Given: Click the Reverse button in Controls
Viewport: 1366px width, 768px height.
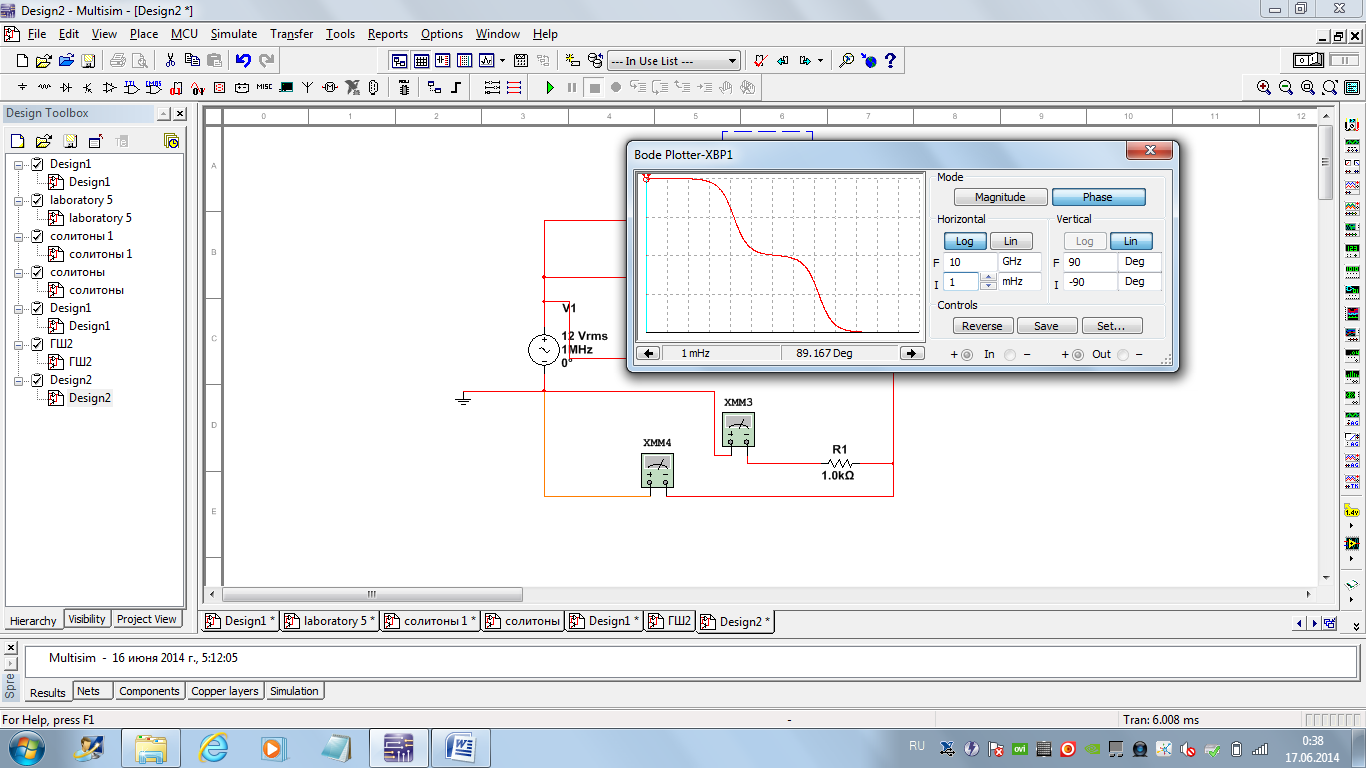Looking at the screenshot, I should [x=982, y=326].
